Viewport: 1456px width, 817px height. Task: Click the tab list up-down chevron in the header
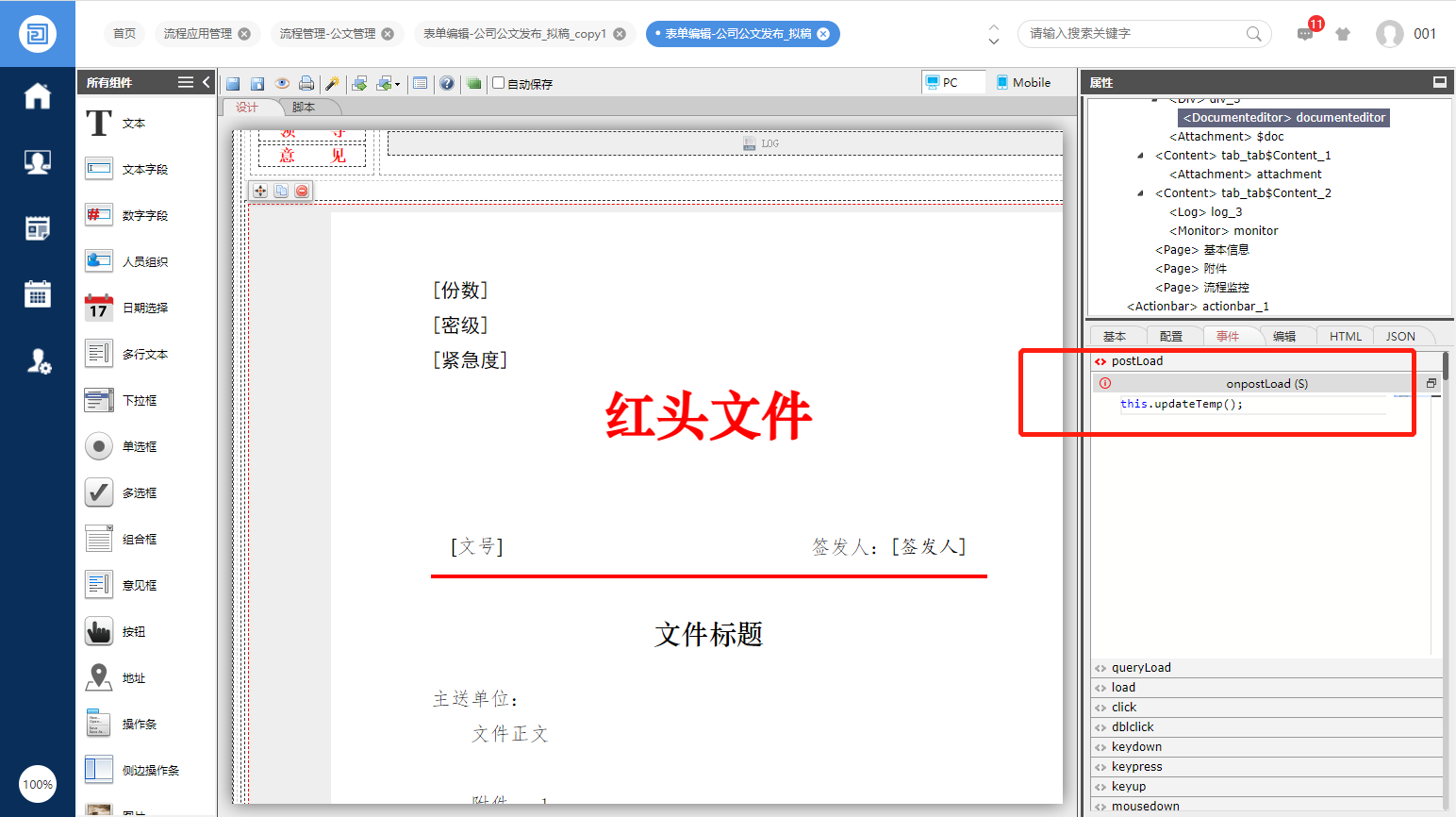(x=994, y=34)
